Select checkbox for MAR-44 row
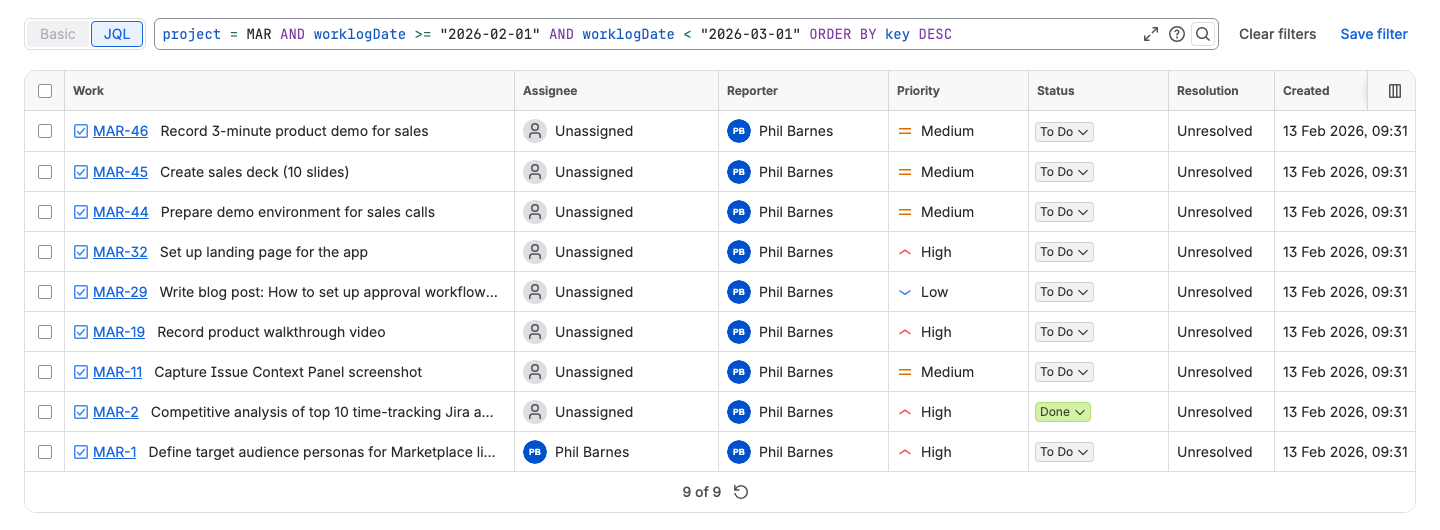The width and height of the screenshot is (1440, 530). [x=45, y=212]
